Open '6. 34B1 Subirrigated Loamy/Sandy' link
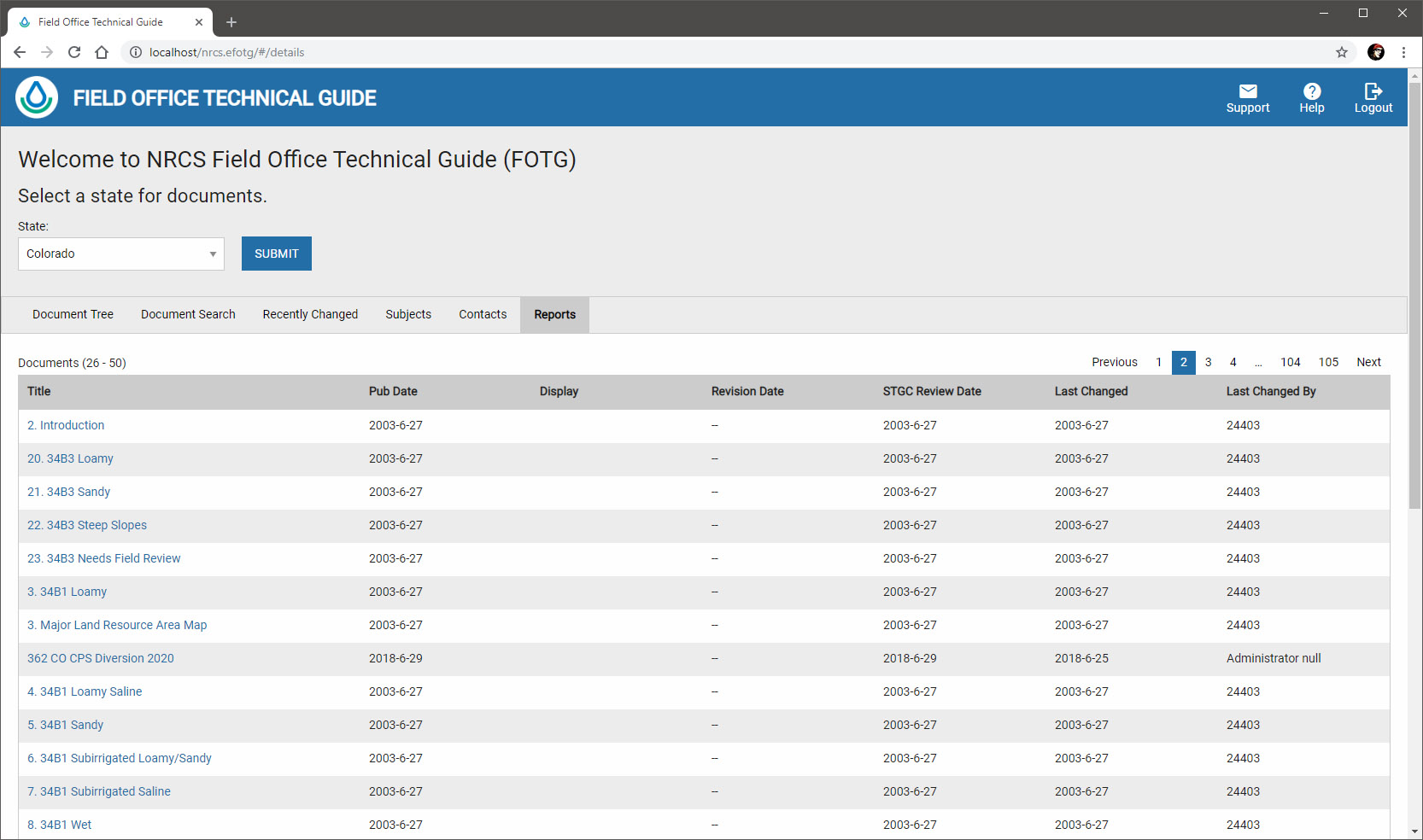This screenshot has width=1423, height=840. point(120,758)
